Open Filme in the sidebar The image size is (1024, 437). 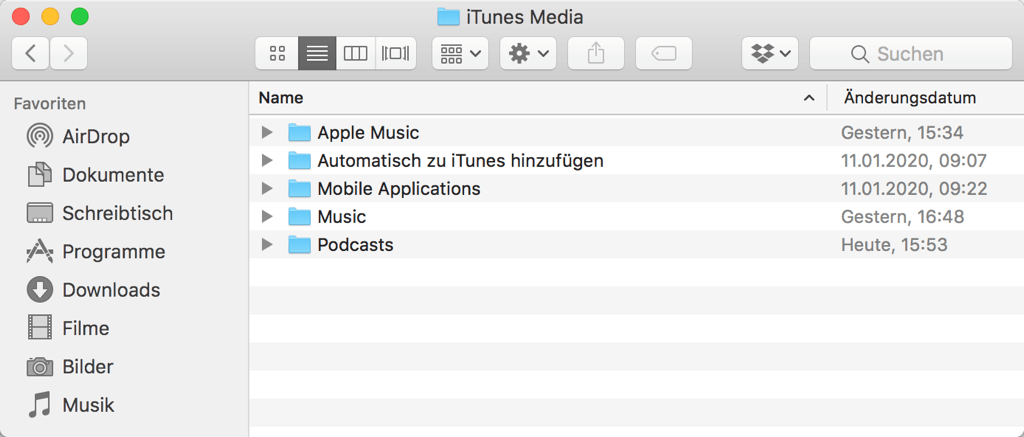68,328
